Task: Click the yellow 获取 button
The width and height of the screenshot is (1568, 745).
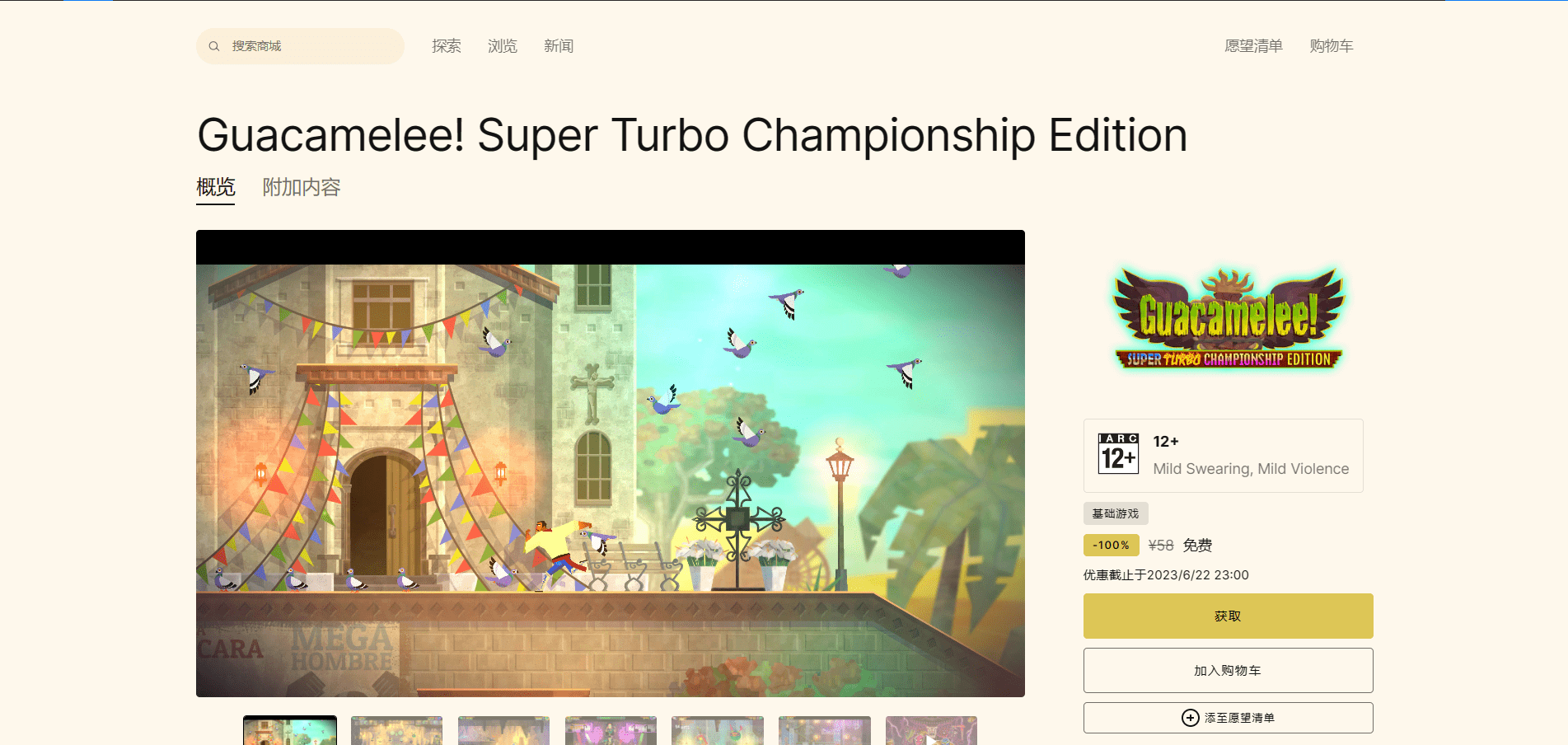Action: tap(1228, 616)
